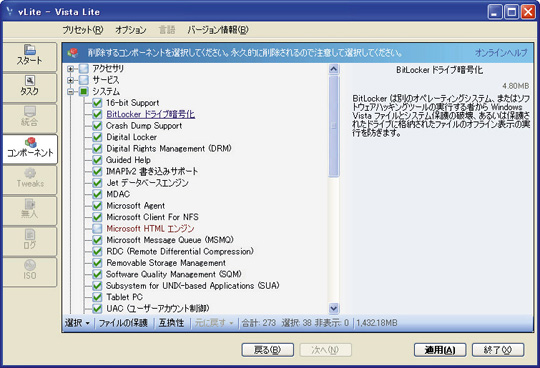Select the ISO disc icon
This screenshot has width=540, height=368.
pos(30,265)
